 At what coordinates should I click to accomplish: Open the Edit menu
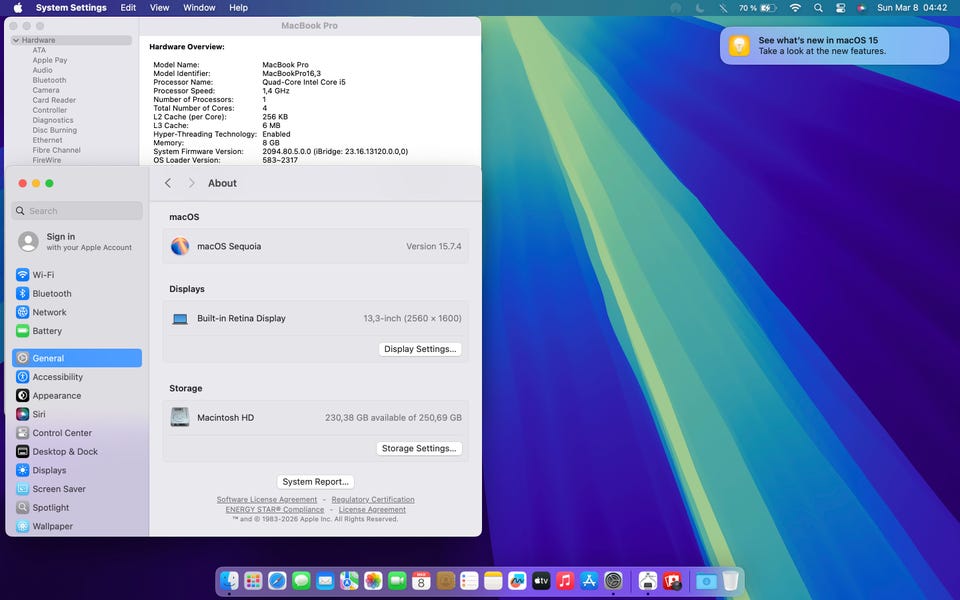click(128, 8)
